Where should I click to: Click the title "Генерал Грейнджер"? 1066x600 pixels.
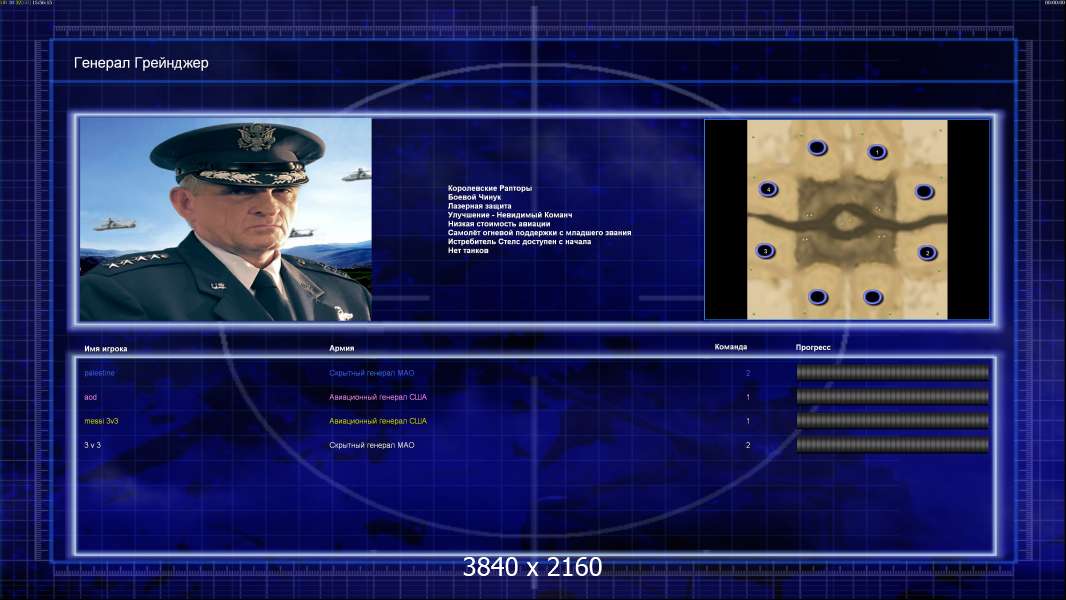click(141, 63)
